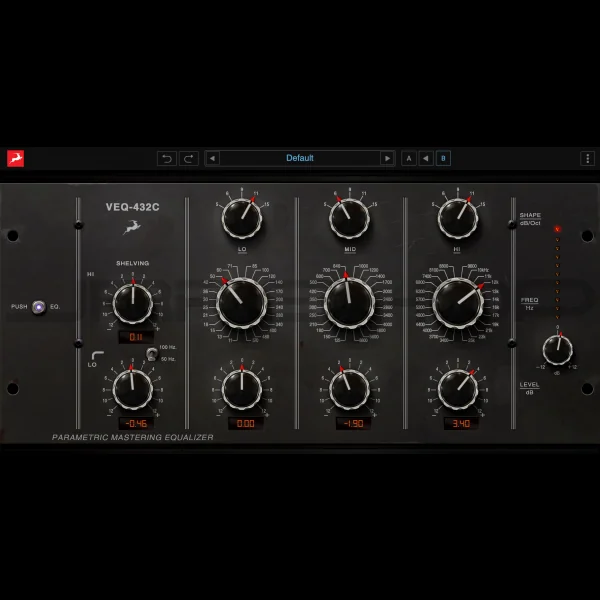Image resolution: width=600 pixels, height=600 pixels.
Task: Click the LO shelving gain knob
Action: 133,390
